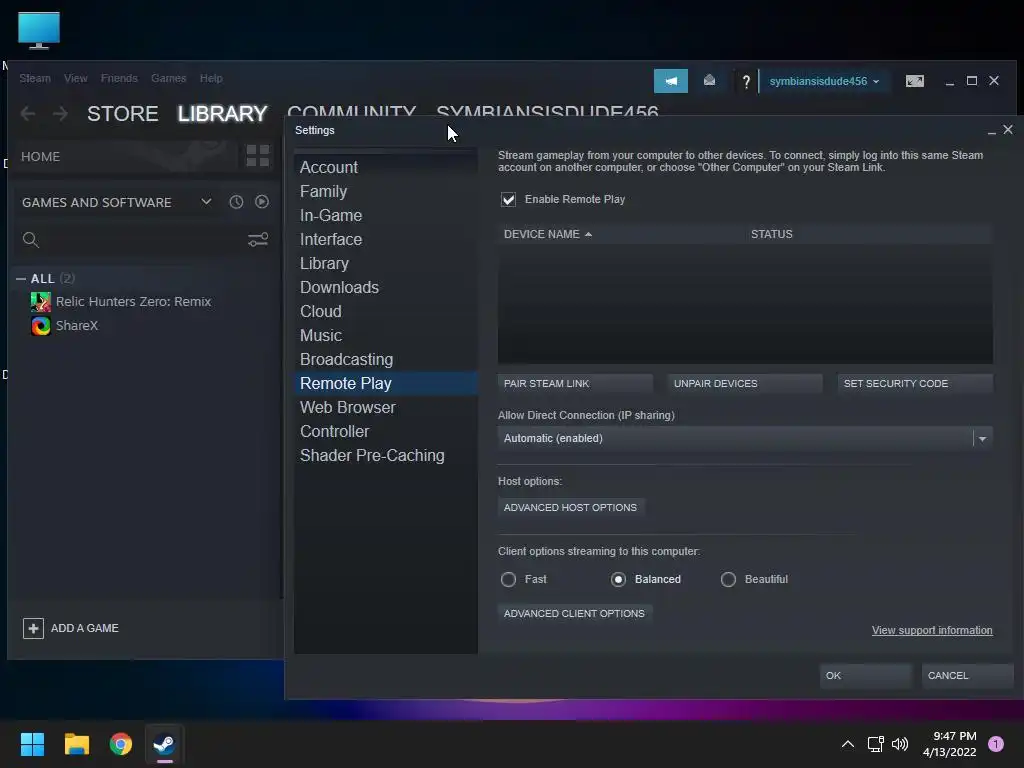Click the Unpair Devices button
1024x768 pixels.
[x=744, y=384]
